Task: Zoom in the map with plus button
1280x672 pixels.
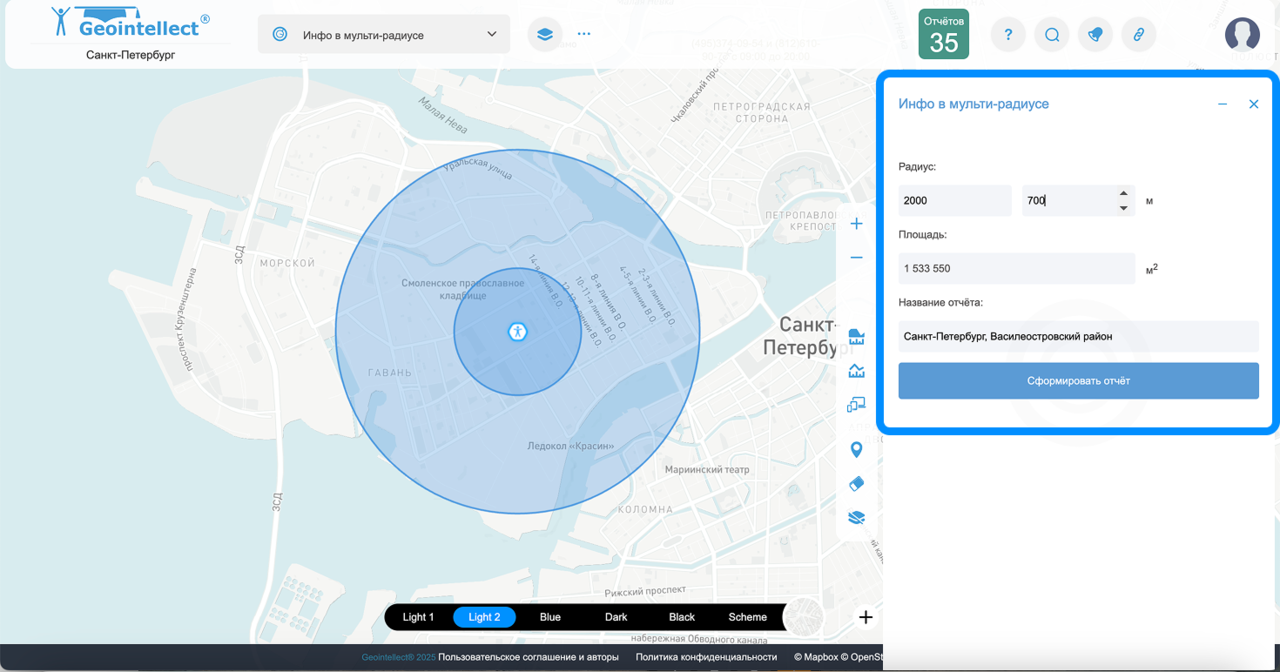Action: (x=856, y=224)
